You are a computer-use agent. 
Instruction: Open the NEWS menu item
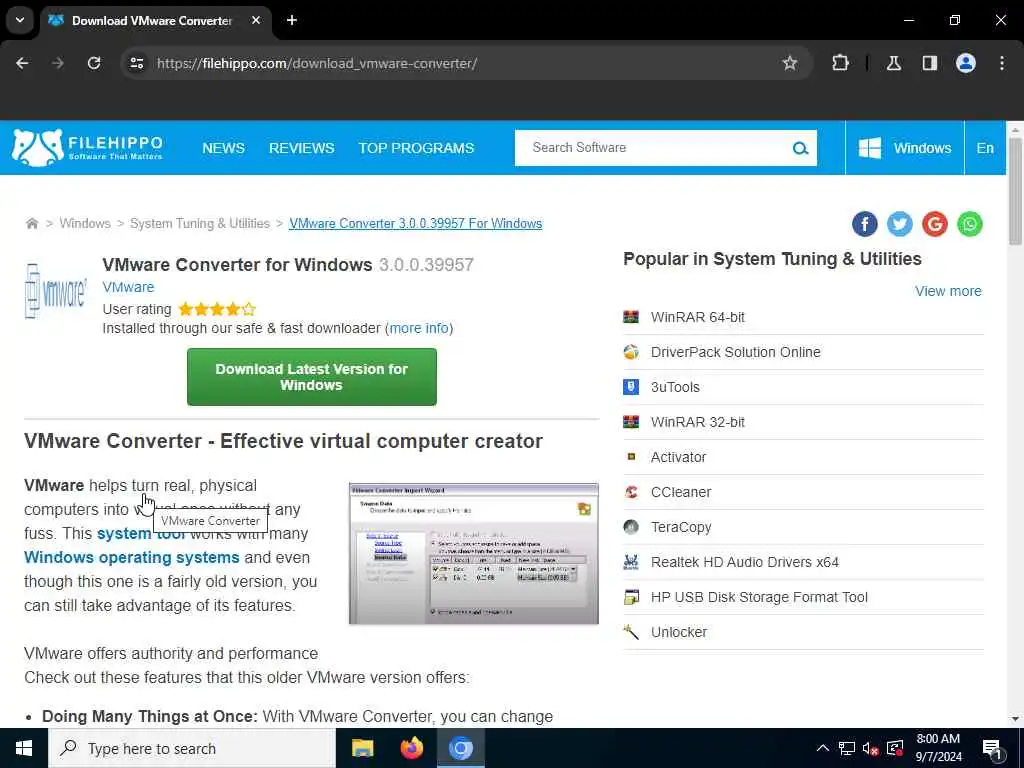pos(223,148)
